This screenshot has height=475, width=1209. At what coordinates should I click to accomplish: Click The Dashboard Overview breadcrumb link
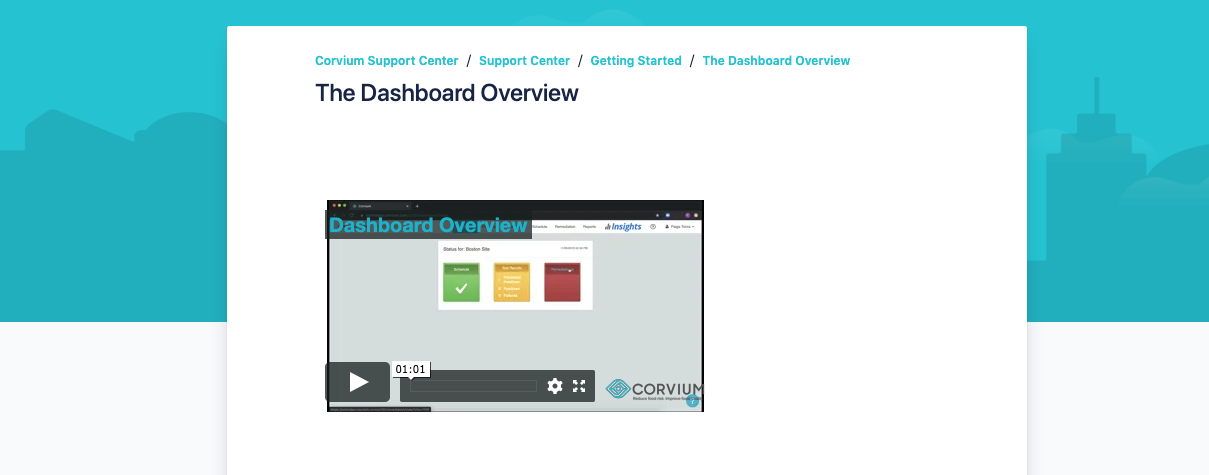(776, 61)
